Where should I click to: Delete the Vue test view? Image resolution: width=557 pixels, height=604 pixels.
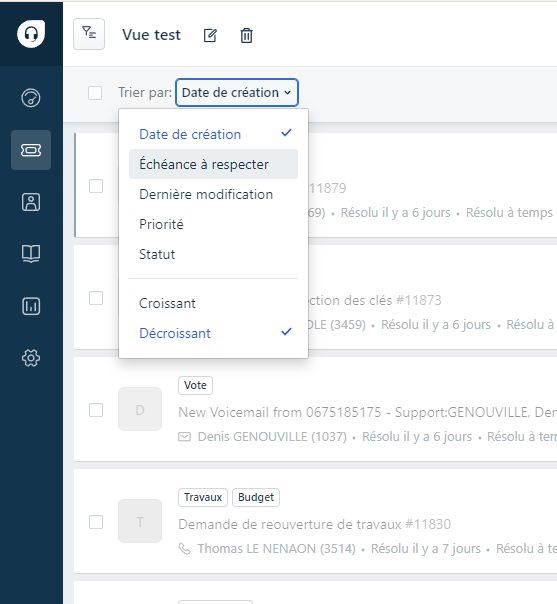coord(247,35)
